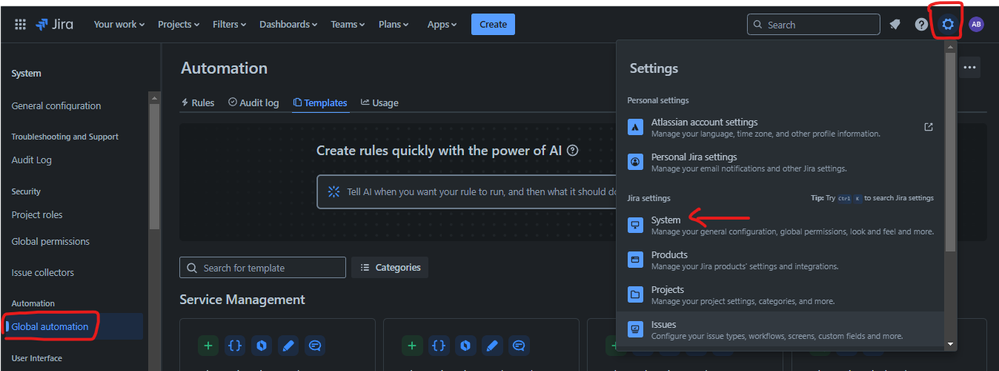The height and width of the screenshot is (371, 999).
Task: Click the System monitor icon in Settings
Action: tap(635, 225)
